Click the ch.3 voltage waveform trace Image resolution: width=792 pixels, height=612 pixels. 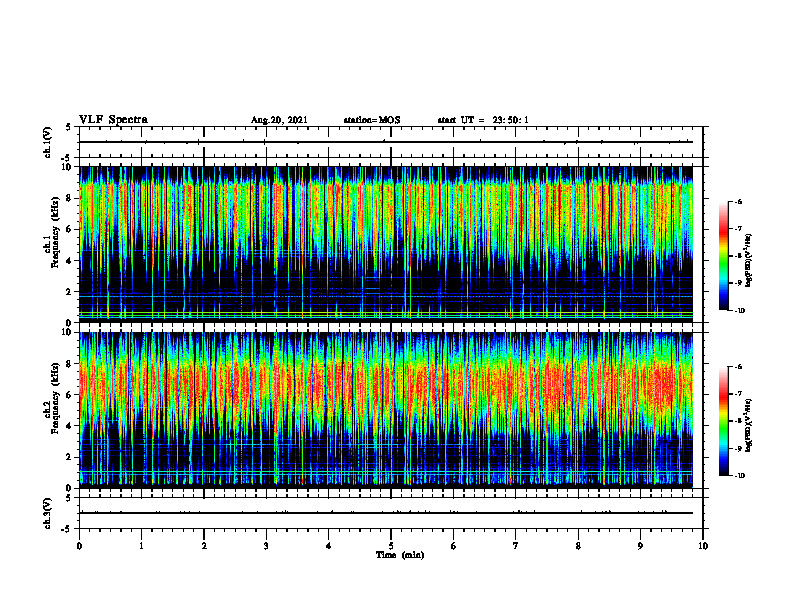(x=386, y=513)
